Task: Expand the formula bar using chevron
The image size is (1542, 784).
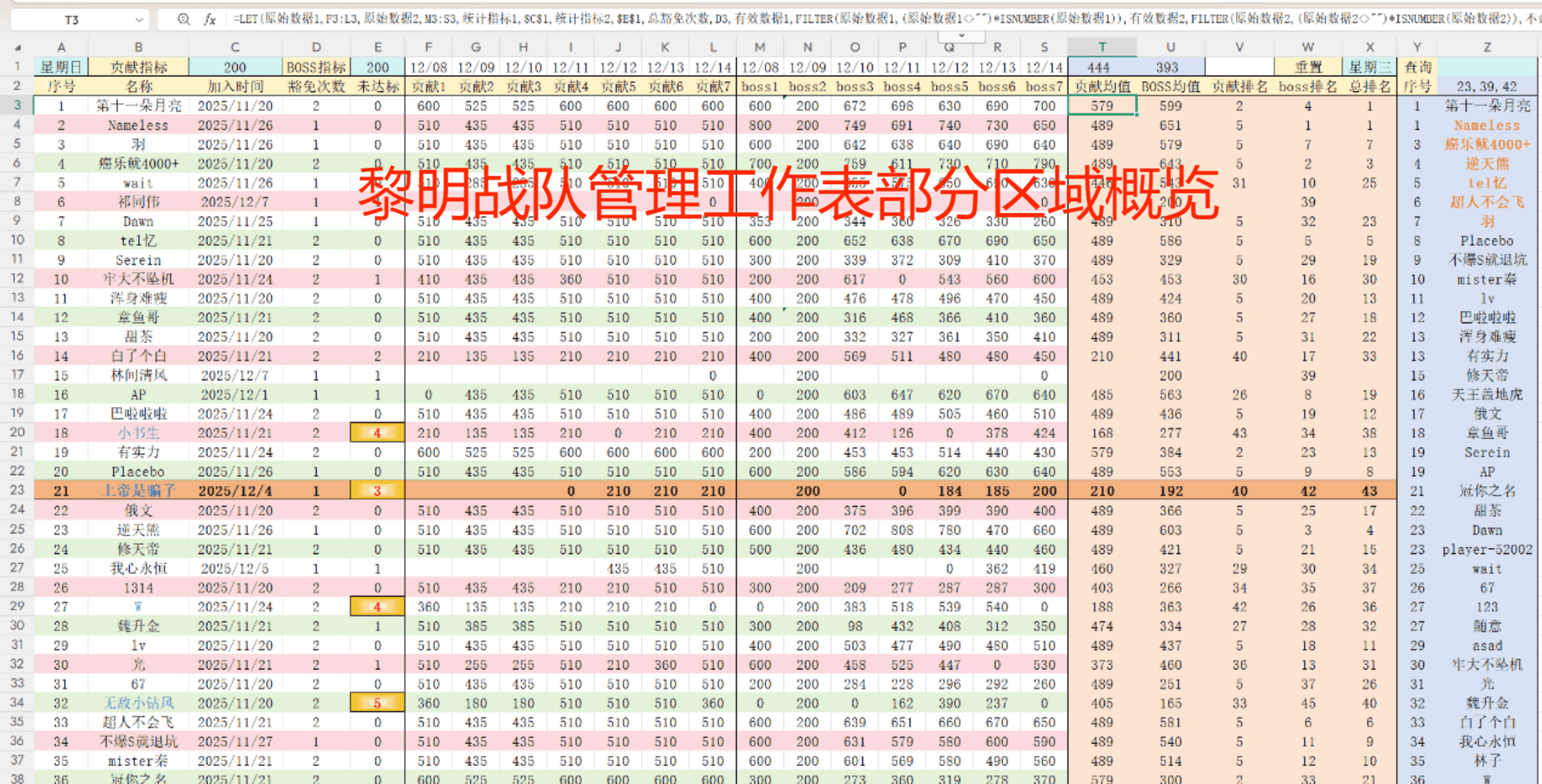Action: click(x=961, y=35)
